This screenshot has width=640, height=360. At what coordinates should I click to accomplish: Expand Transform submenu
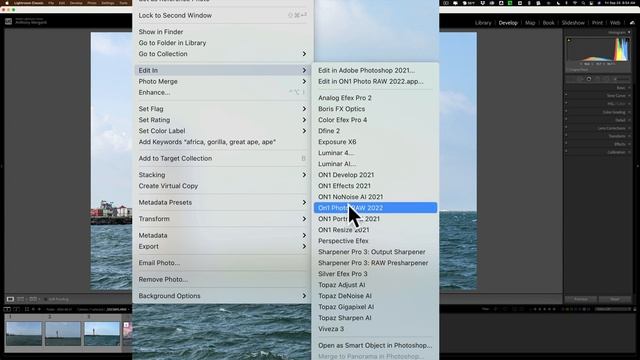click(x=223, y=219)
